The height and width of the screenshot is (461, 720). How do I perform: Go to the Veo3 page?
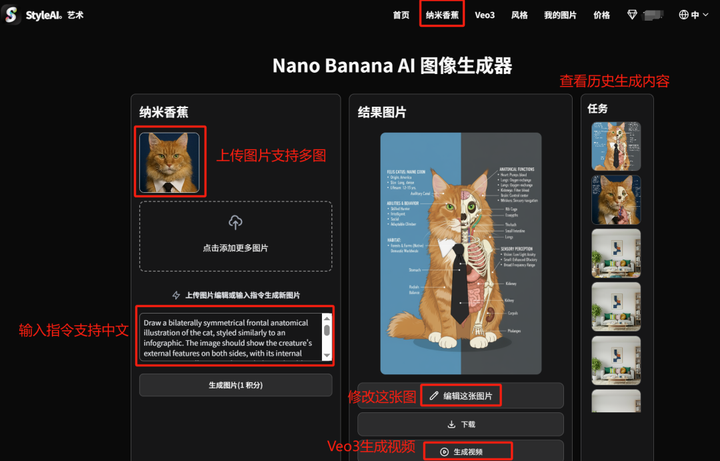coord(484,15)
